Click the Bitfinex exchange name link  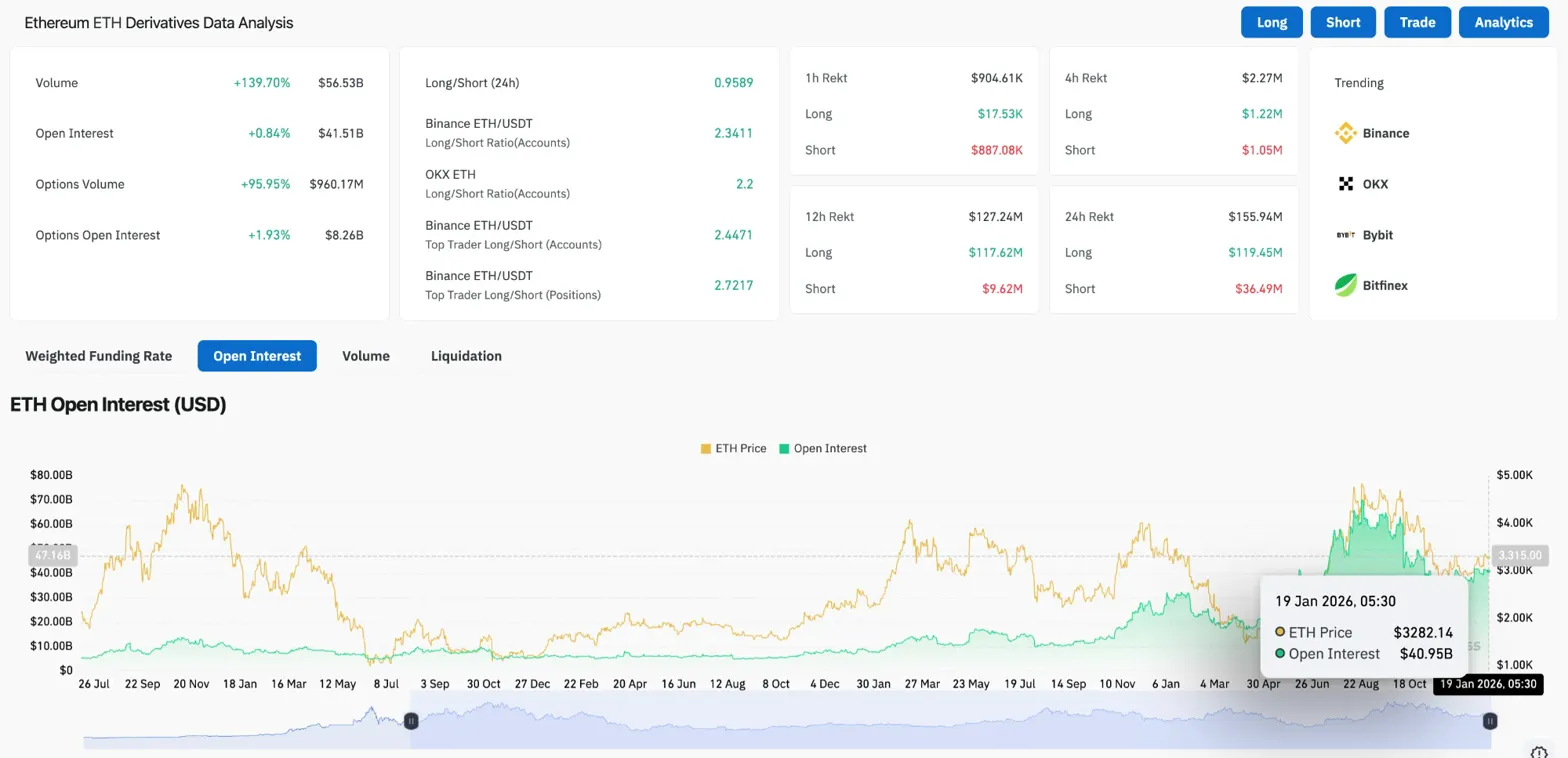(x=1384, y=285)
